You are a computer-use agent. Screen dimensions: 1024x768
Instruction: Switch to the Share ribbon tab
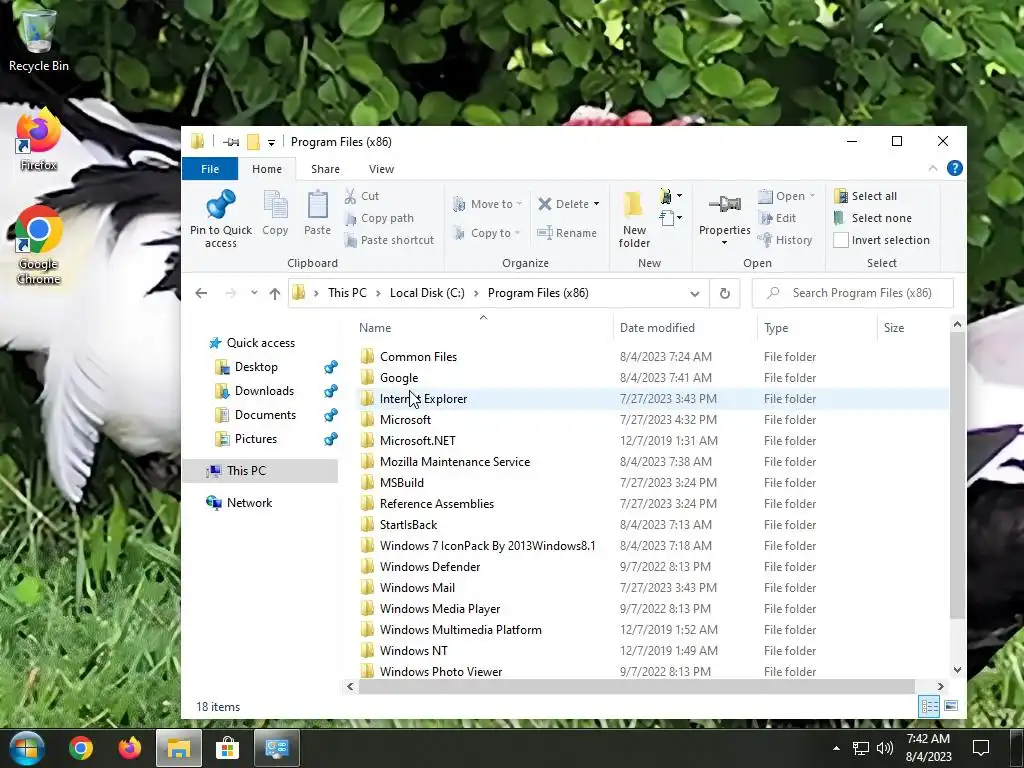tap(325, 169)
